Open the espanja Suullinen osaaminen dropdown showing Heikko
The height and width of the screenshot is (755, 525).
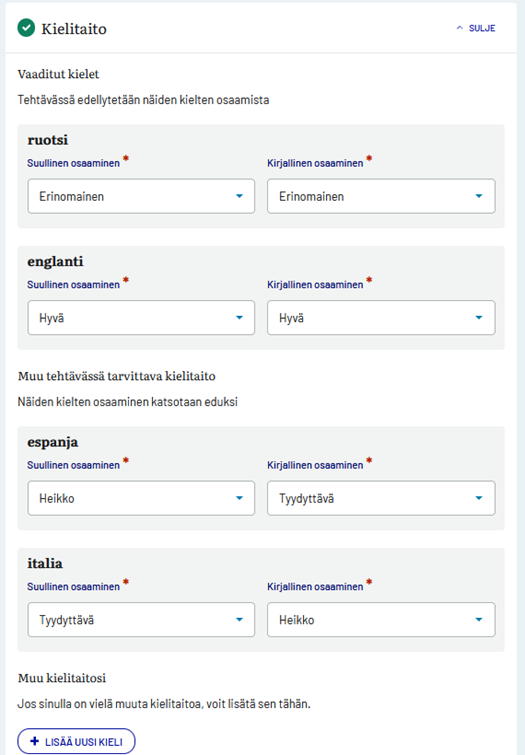click(141, 498)
